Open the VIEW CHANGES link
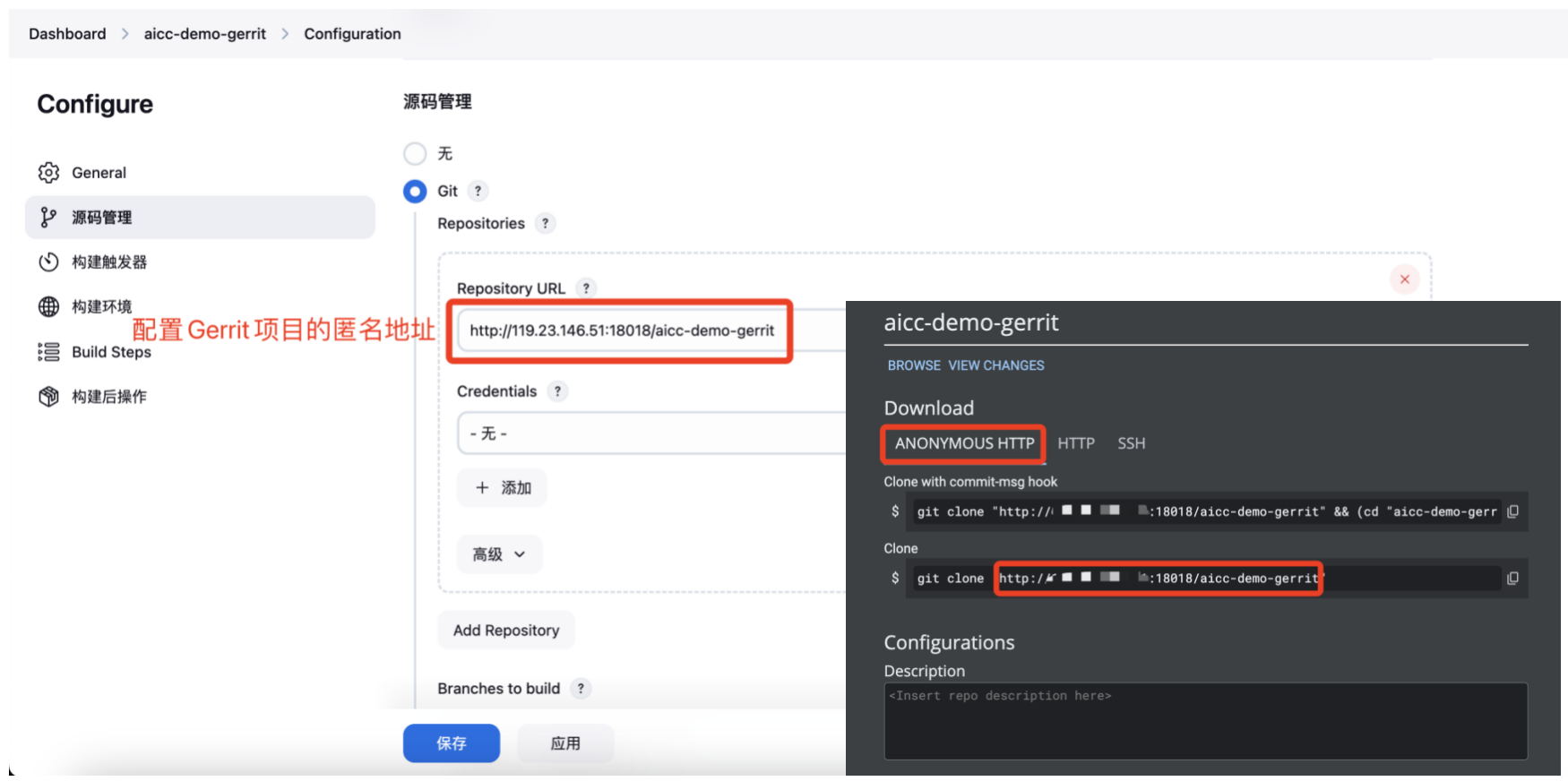The height and width of the screenshot is (781, 1568). point(995,365)
